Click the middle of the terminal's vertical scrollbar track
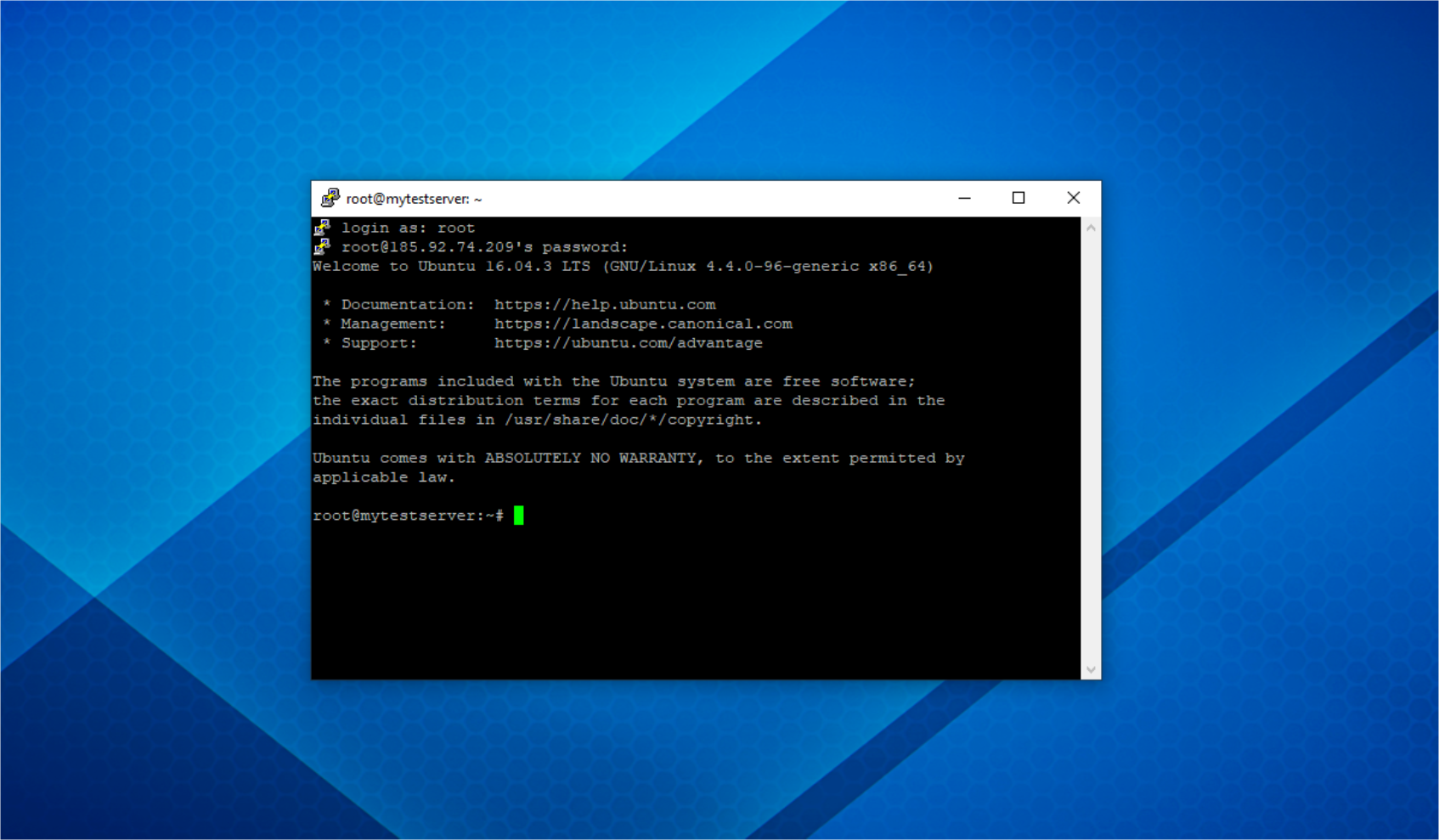The height and width of the screenshot is (840, 1439). pyautogui.click(x=1091, y=448)
